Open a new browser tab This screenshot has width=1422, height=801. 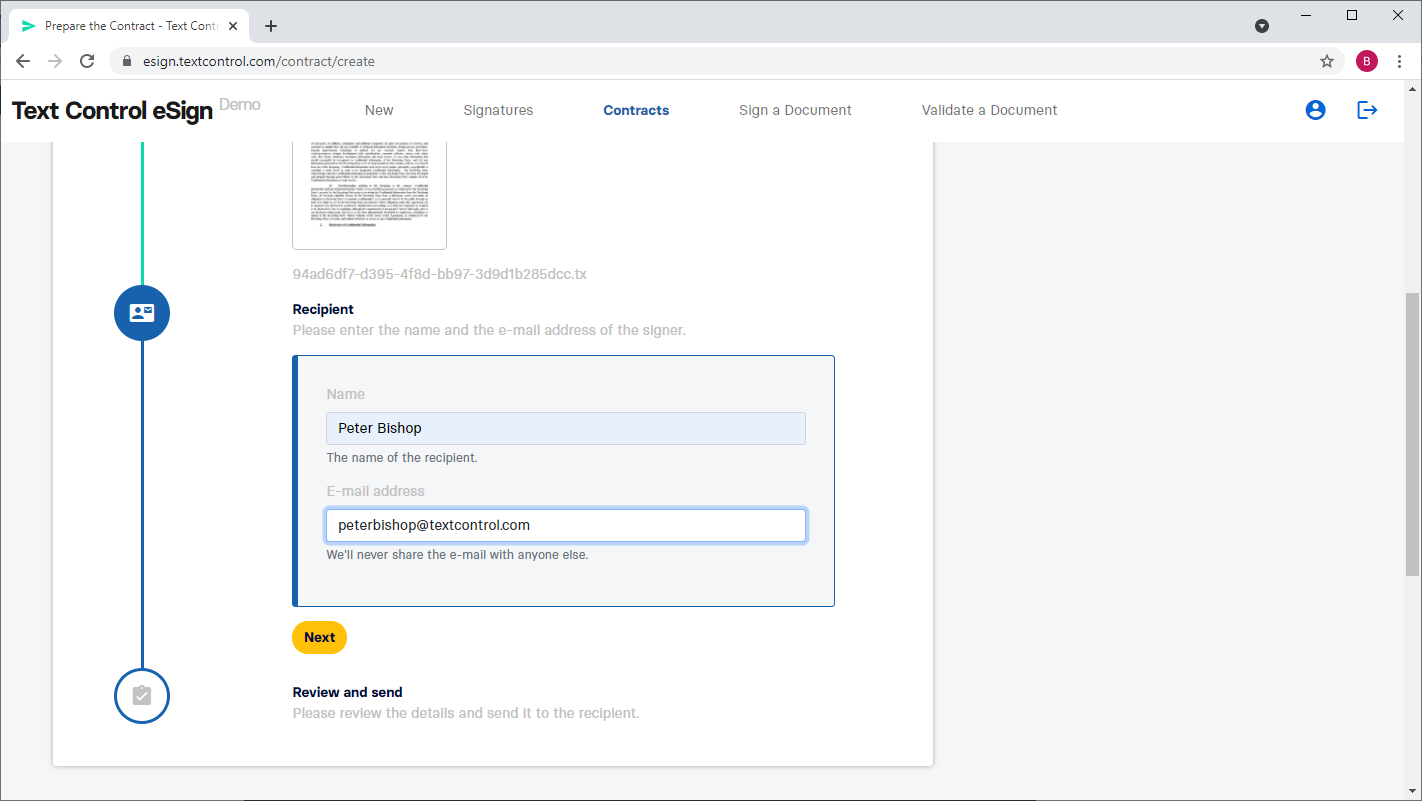[x=271, y=26]
